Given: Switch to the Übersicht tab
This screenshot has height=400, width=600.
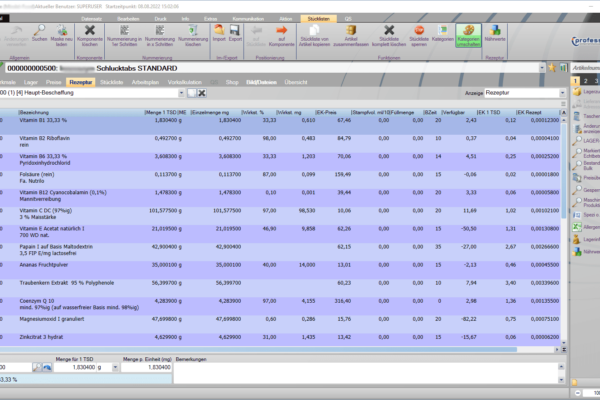Looking at the screenshot, I should pos(296,82).
